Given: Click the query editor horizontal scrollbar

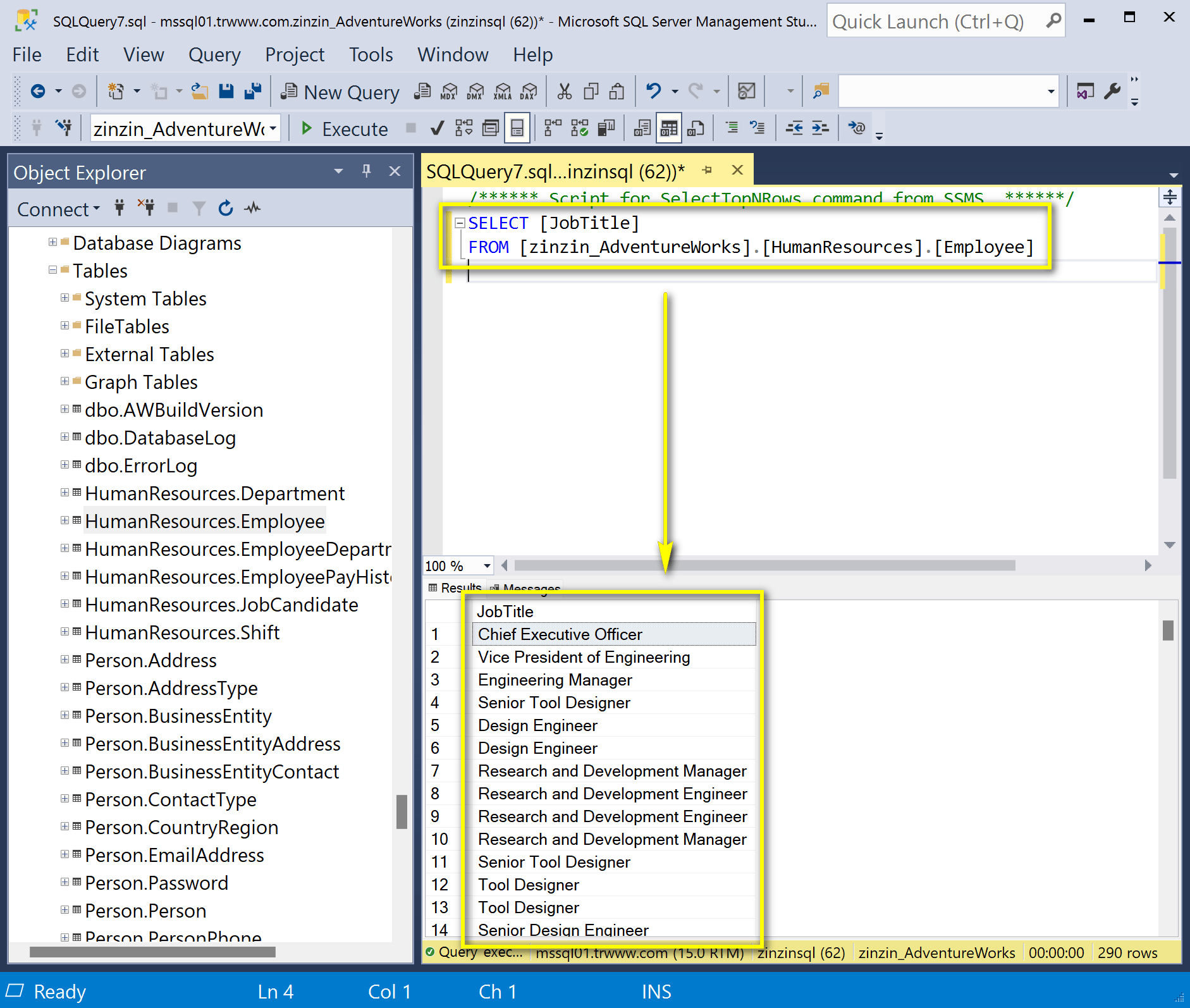Looking at the screenshot, I should (764, 565).
